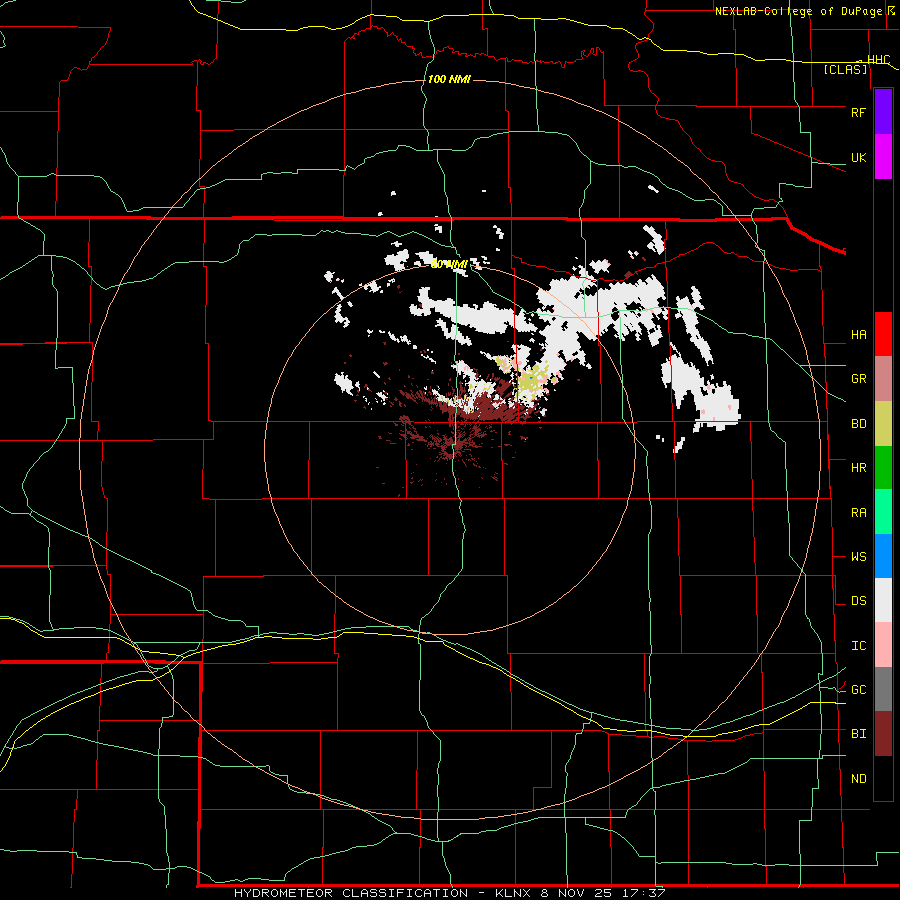Click the "UK" legend label text
The height and width of the screenshot is (900, 900).
tap(858, 157)
